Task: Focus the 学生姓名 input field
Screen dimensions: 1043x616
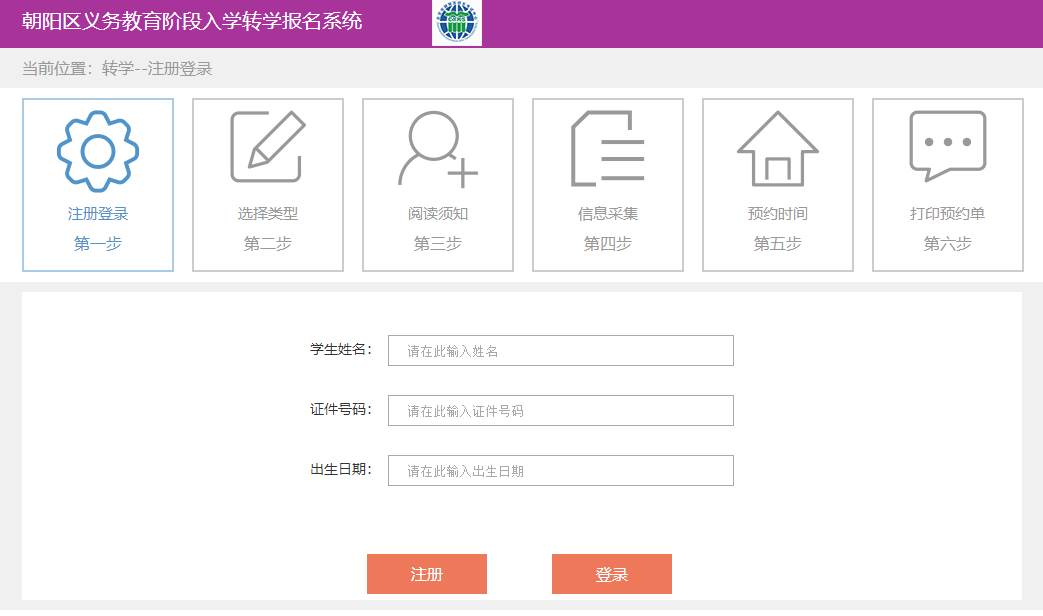Action: (x=561, y=351)
